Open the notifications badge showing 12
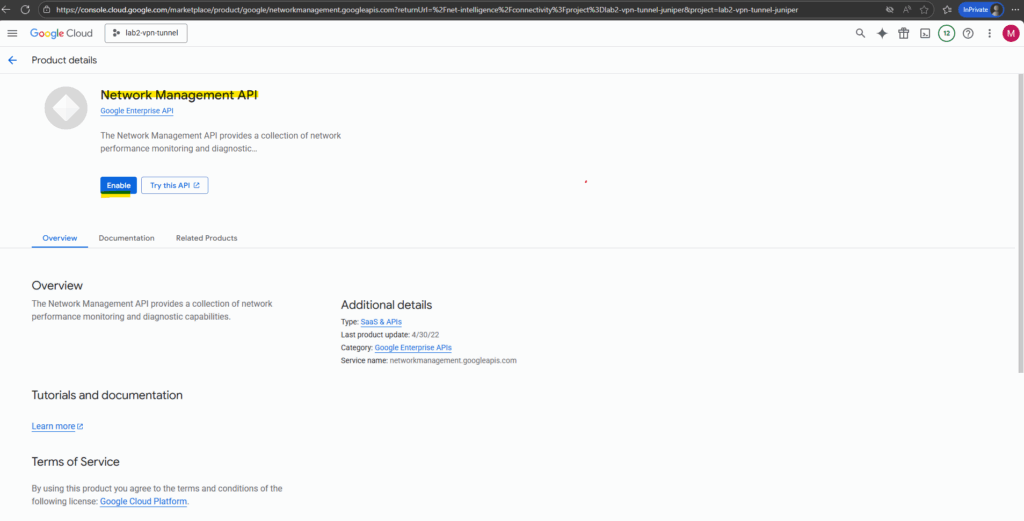Image resolution: width=1024 pixels, height=521 pixels. point(946,33)
